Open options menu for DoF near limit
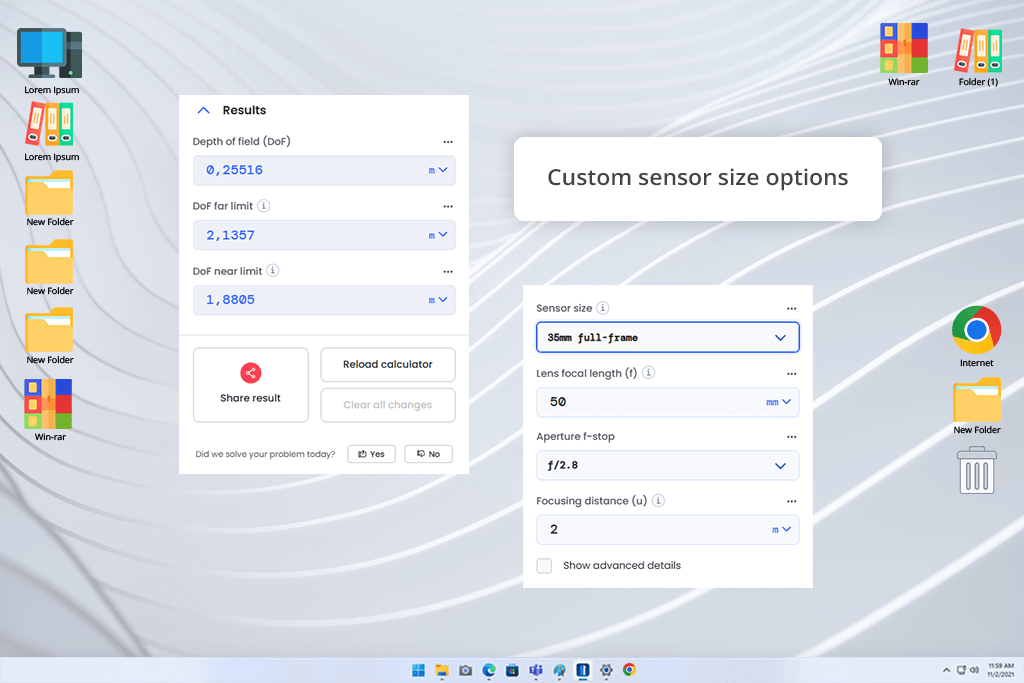Image resolution: width=1024 pixels, height=683 pixels. pyautogui.click(x=448, y=272)
